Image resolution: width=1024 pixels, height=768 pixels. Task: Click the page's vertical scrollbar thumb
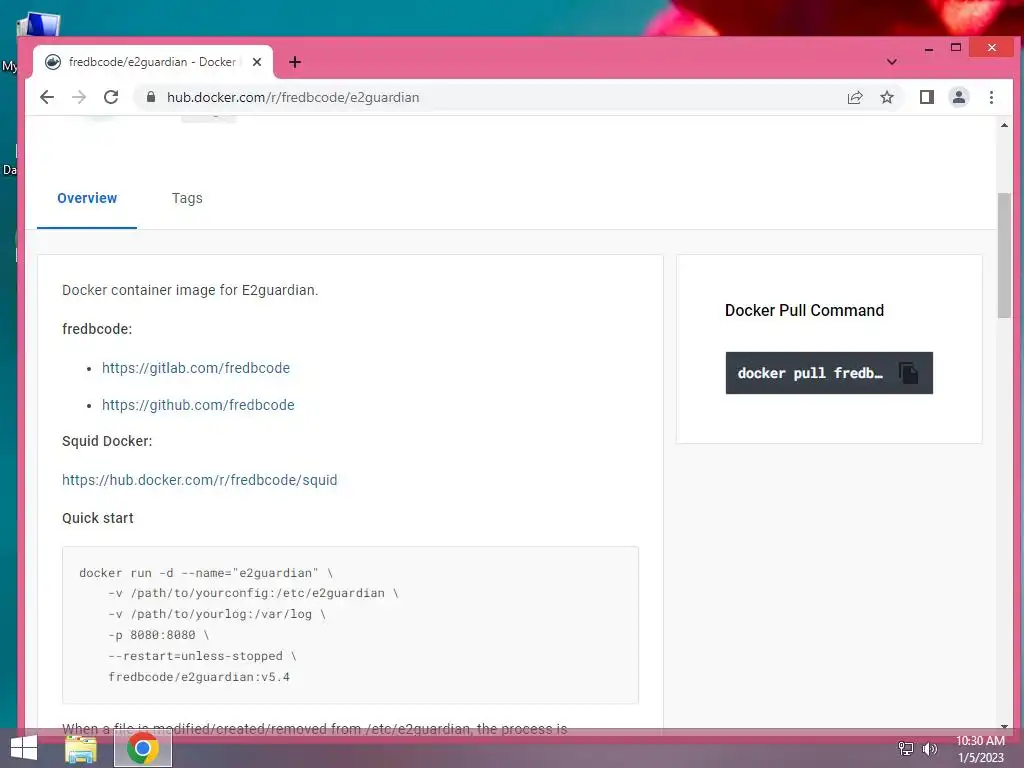click(x=1004, y=255)
